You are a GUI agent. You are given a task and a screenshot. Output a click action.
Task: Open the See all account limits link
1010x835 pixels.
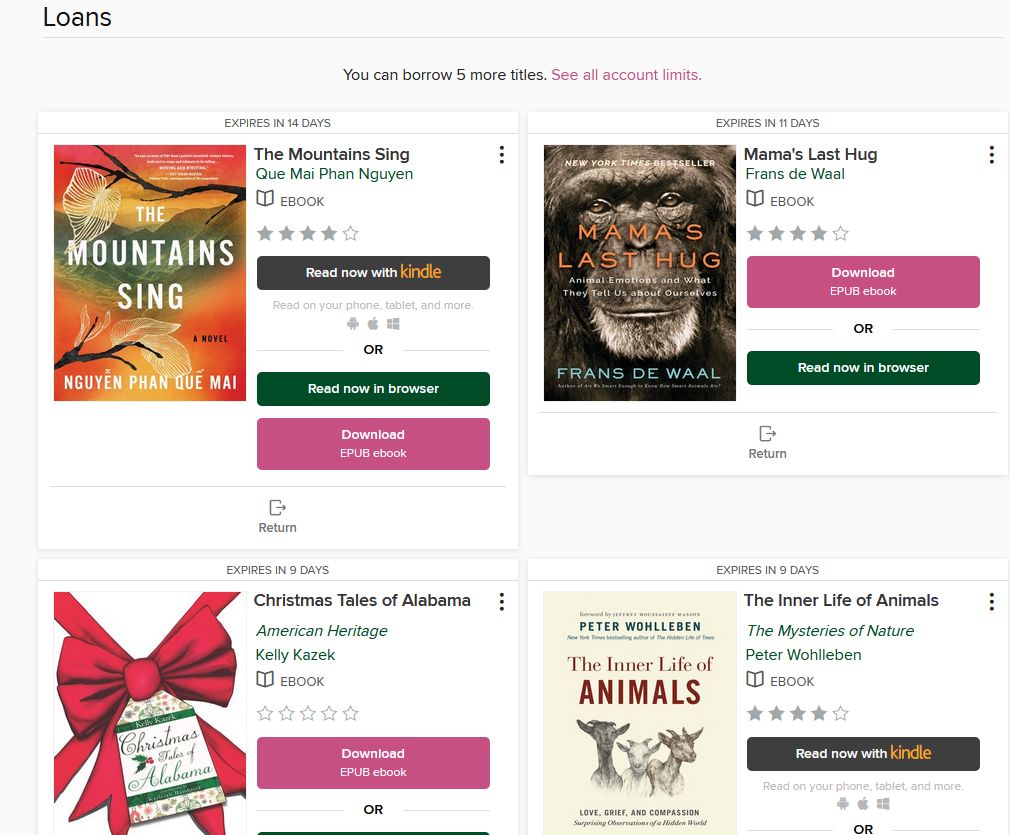coord(626,75)
